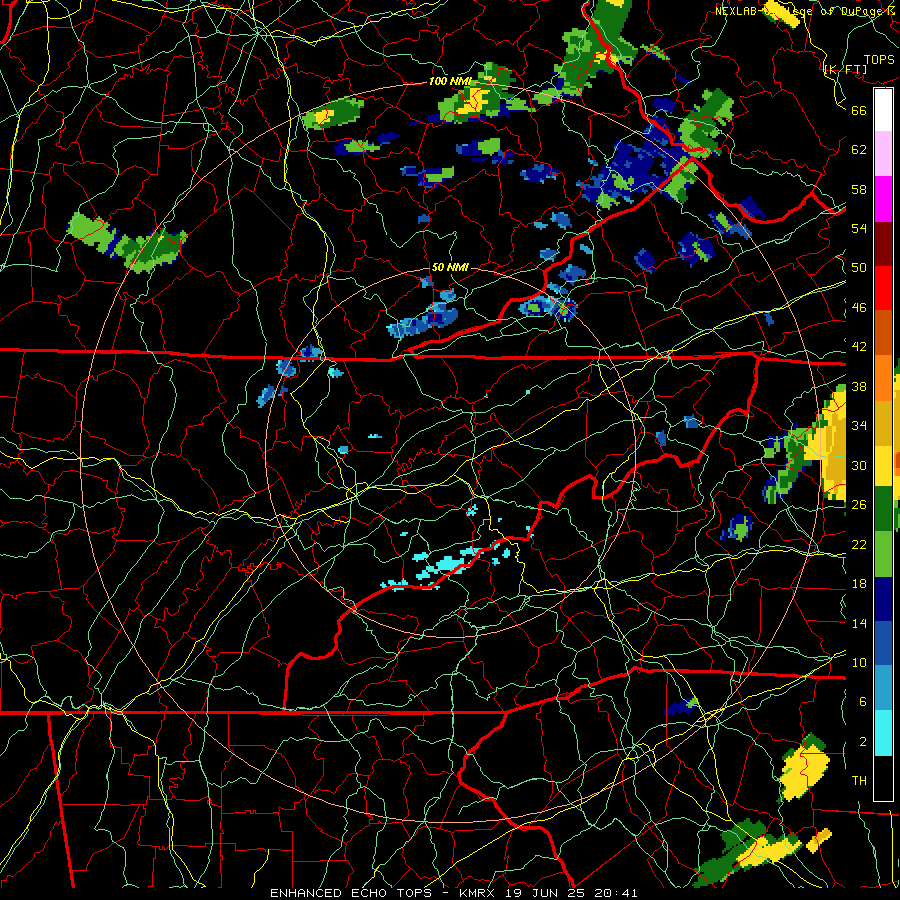Click the 50 NMI range ring label
Viewport: 900px width, 900px height.
coord(449,267)
